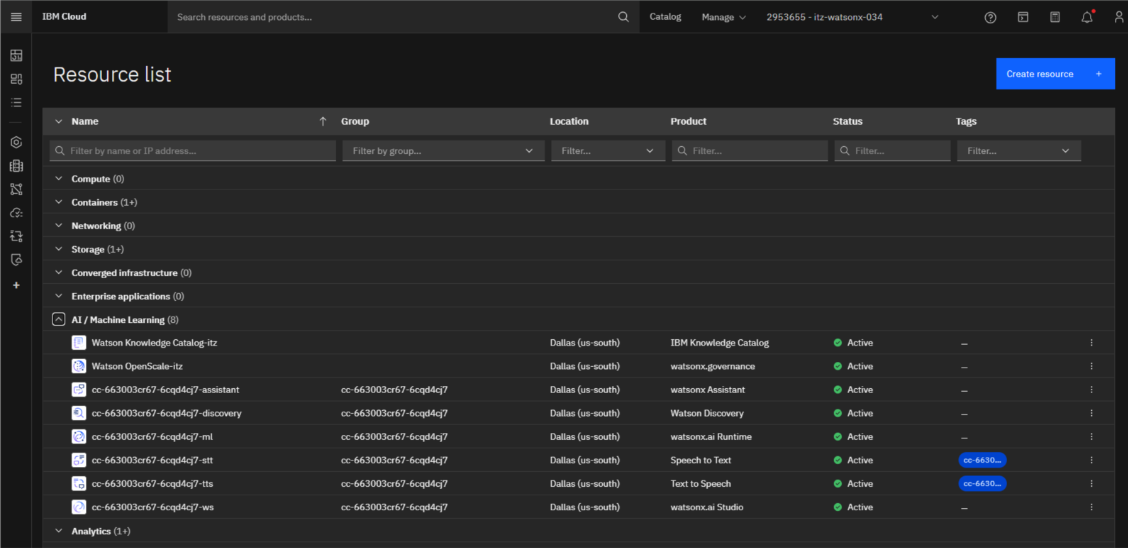
Task: Click the cc-663003cr67-6cqd4cj7-ws service icon
Action: (79, 507)
